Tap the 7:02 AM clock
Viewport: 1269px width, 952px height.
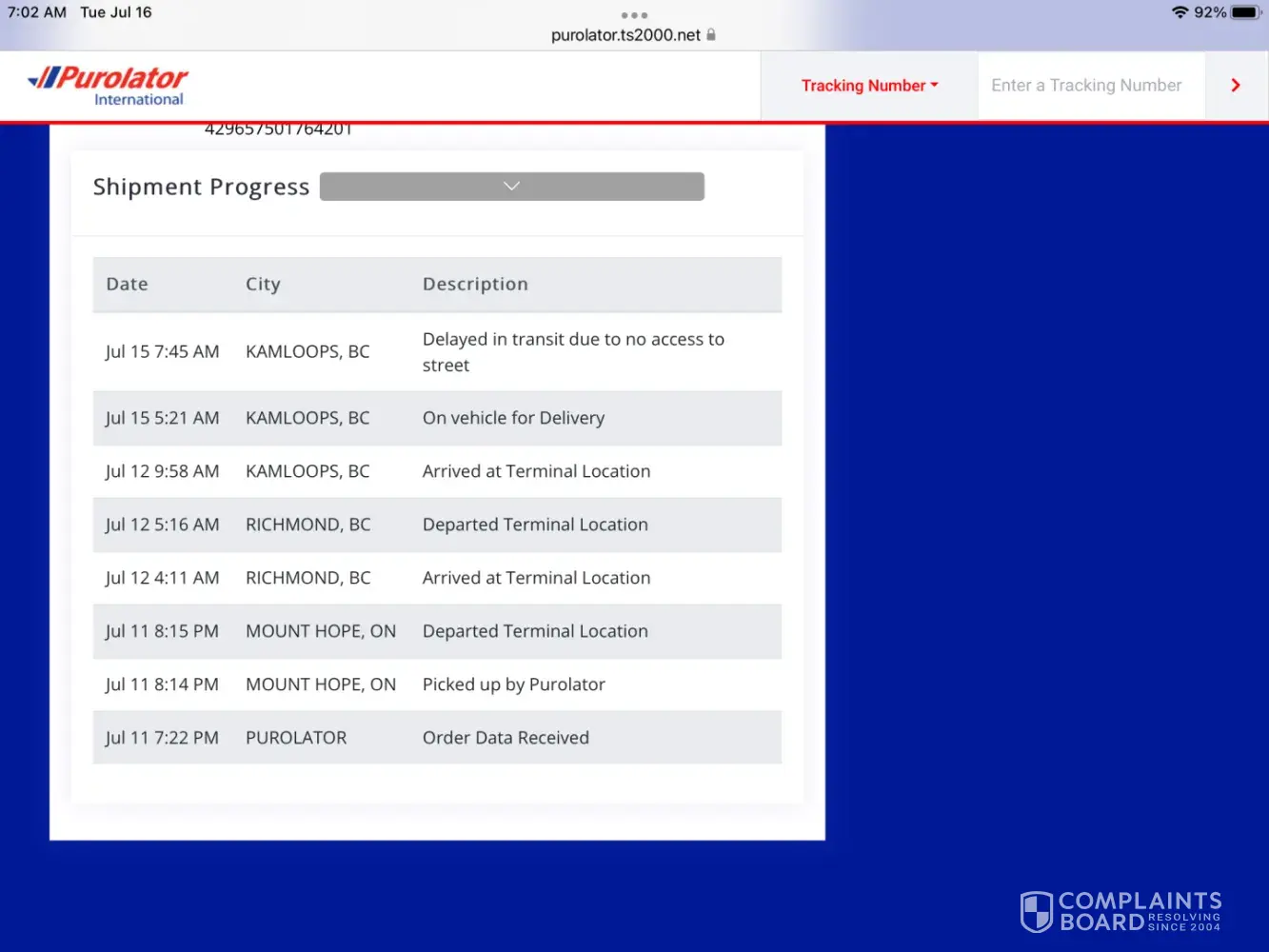tap(37, 12)
